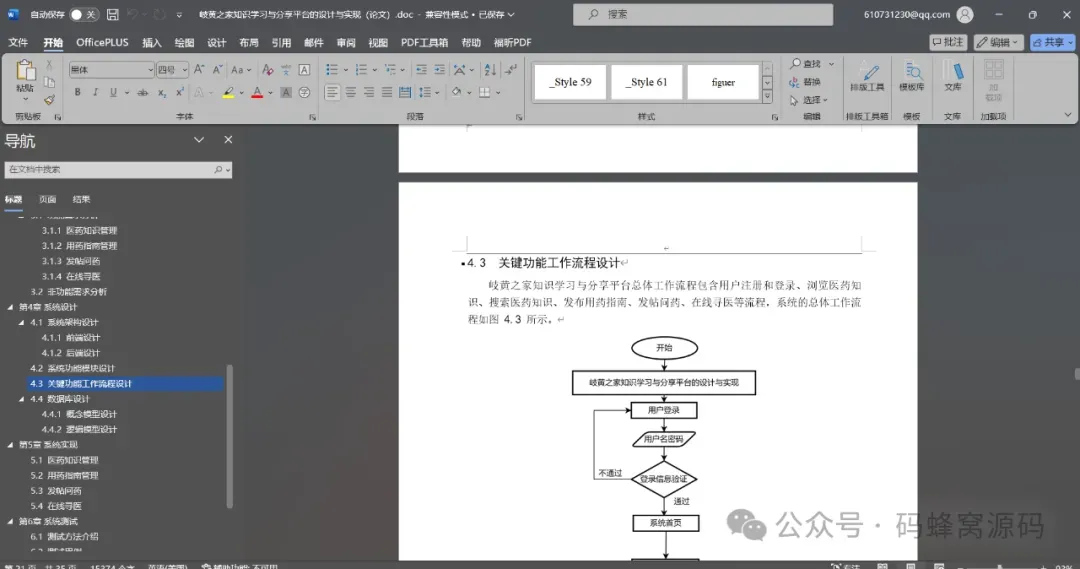Open the Select (选择) dropdown

[809, 100]
